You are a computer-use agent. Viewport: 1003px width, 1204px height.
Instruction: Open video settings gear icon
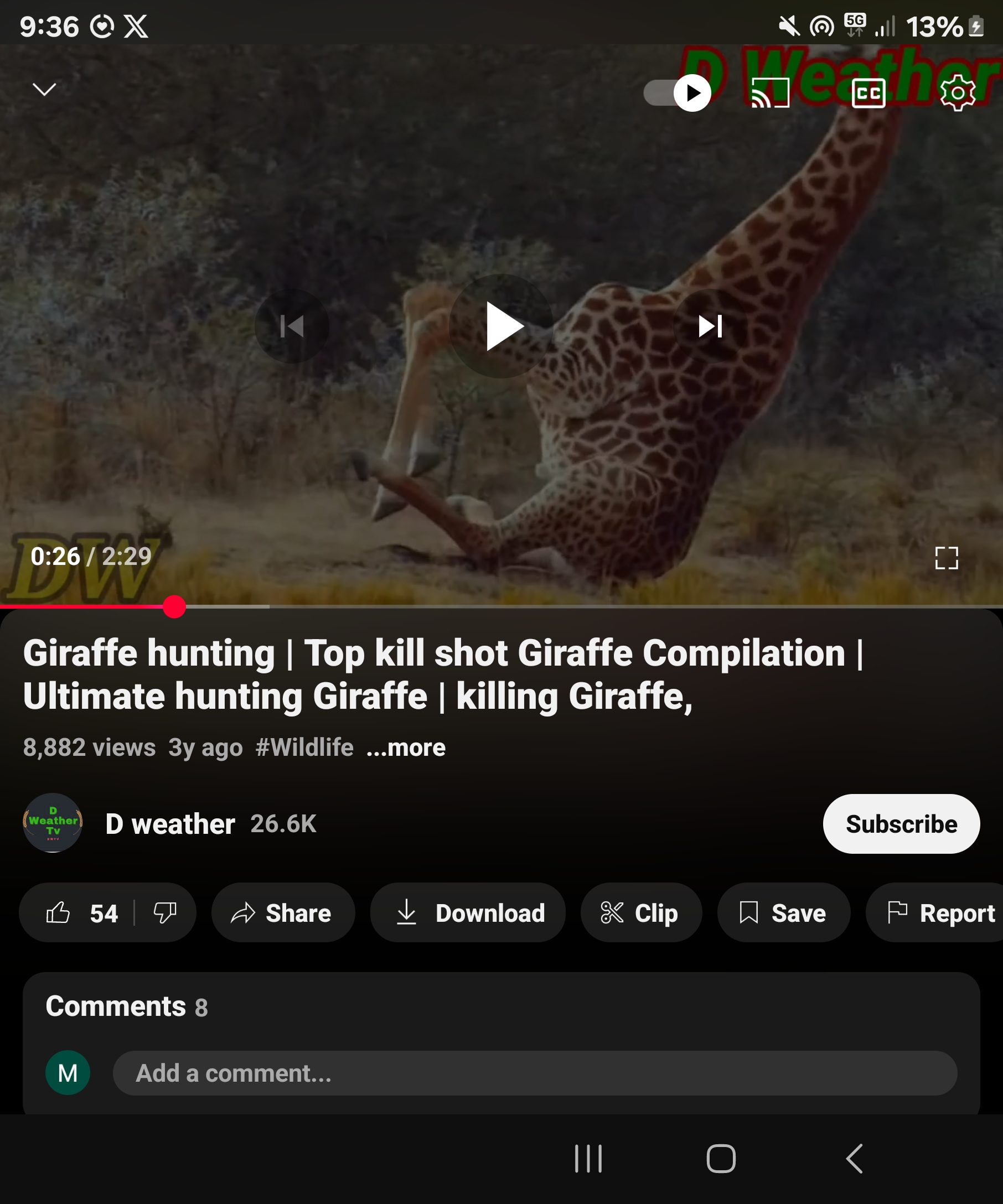957,92
